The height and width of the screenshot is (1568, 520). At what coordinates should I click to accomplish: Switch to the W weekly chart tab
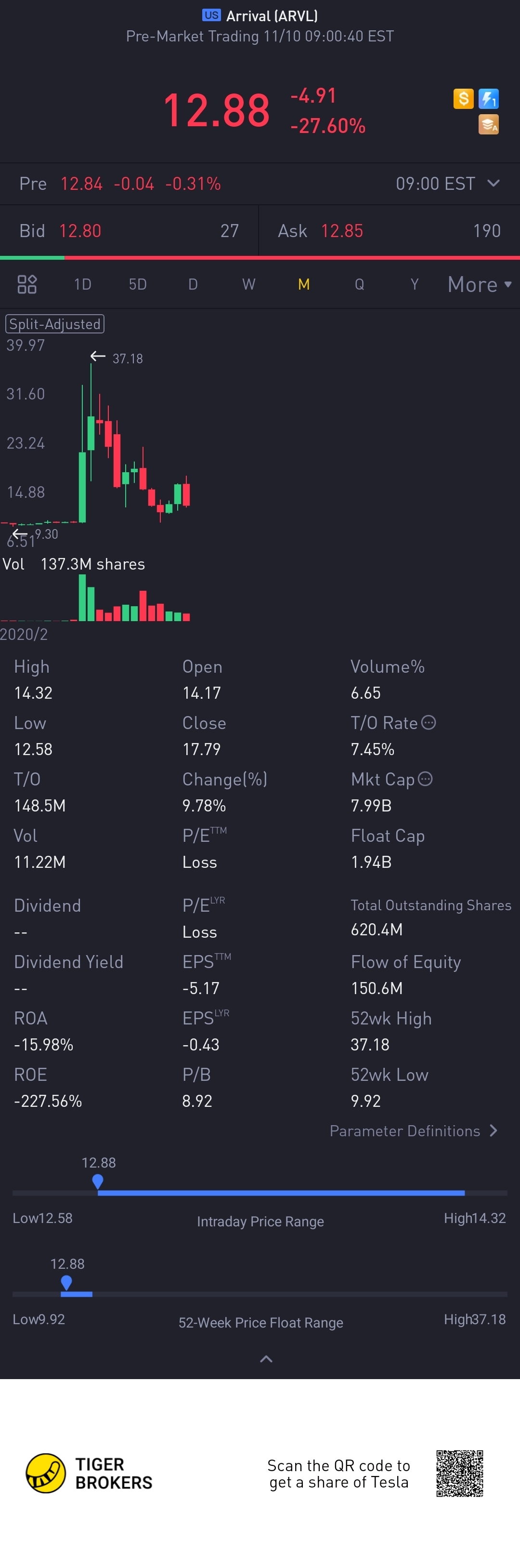point(248,284)
